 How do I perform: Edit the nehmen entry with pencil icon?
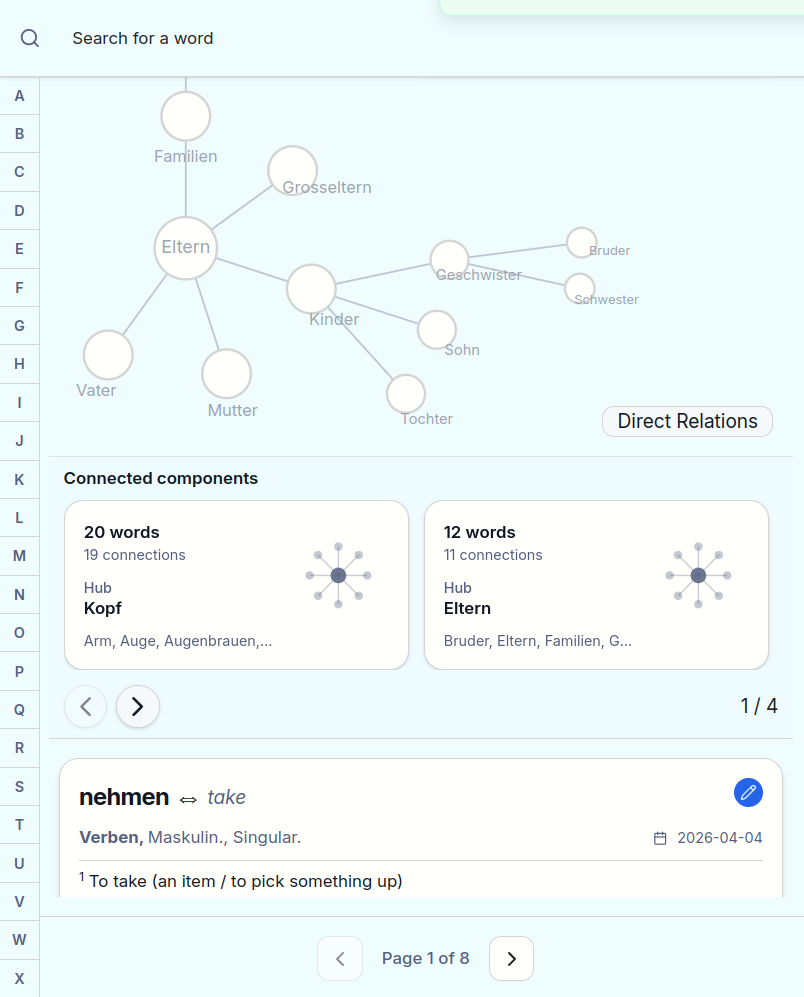(748, 793)
